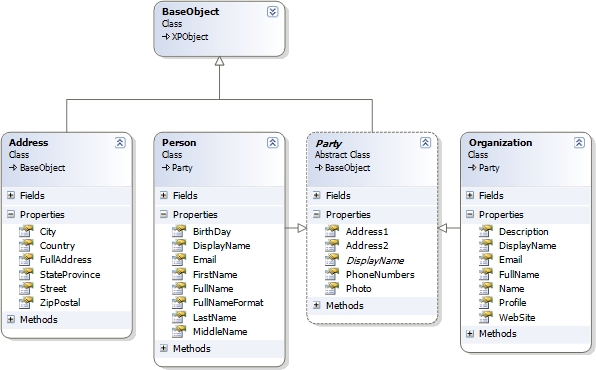Select DisplayName property icon in Party

pos(332,259)
